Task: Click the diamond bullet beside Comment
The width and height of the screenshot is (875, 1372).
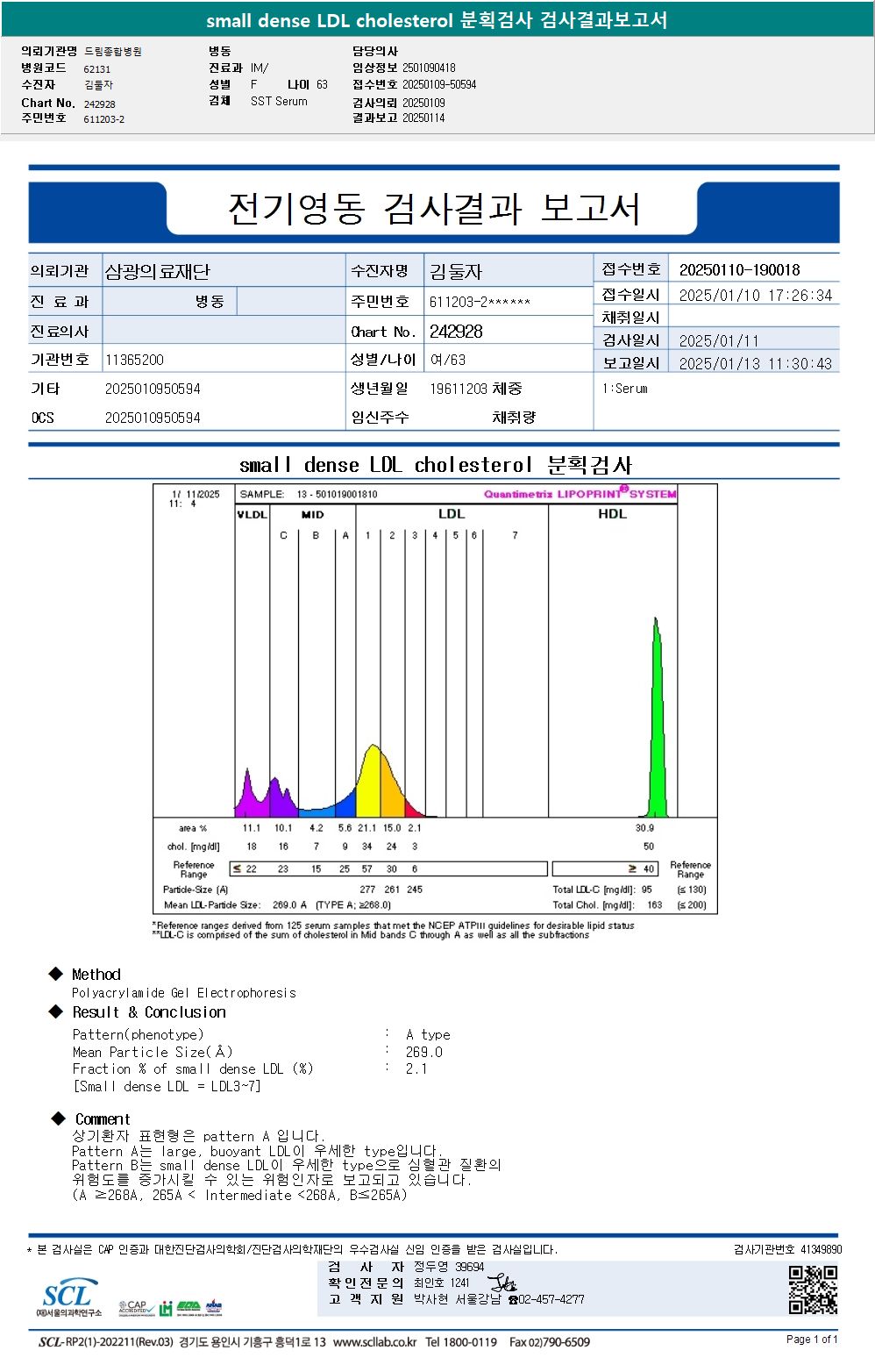Action: click(59, 1118)
